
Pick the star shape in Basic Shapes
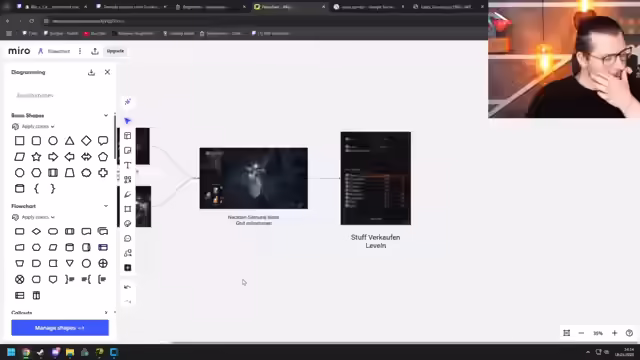point(36,157)
